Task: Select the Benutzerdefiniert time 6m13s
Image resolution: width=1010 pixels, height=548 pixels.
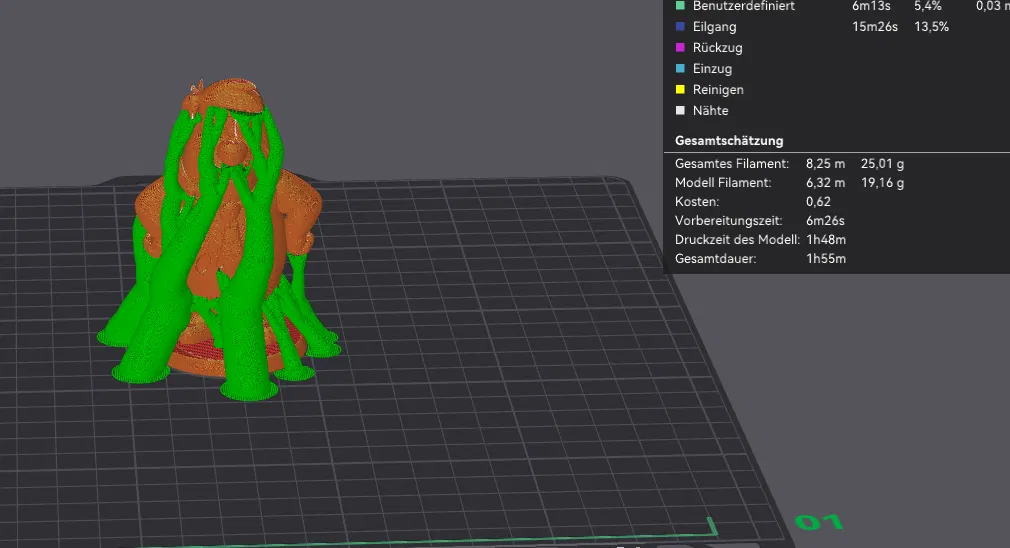Action: (871, 6)
